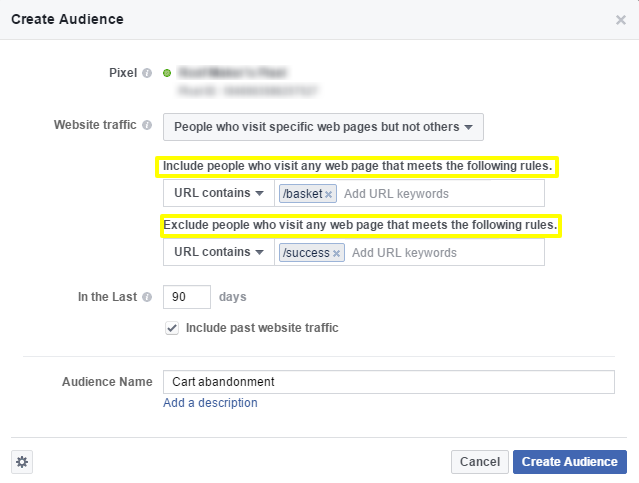The image size is (639, 483).
Task: Click the Include past website traffic label
Action: pos(262,328)
